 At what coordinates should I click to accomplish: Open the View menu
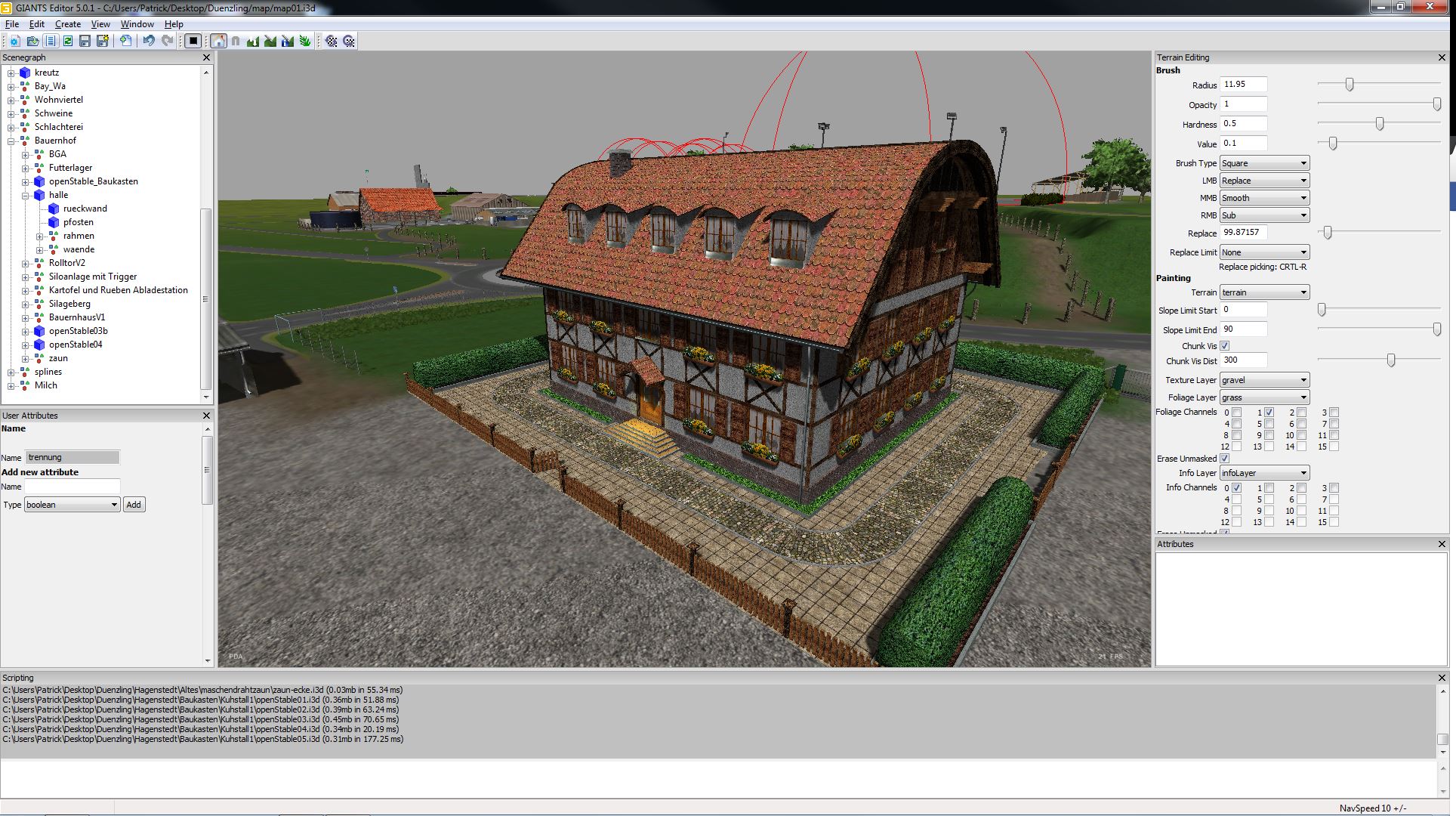pyautogui.click(x=100, y=24)
